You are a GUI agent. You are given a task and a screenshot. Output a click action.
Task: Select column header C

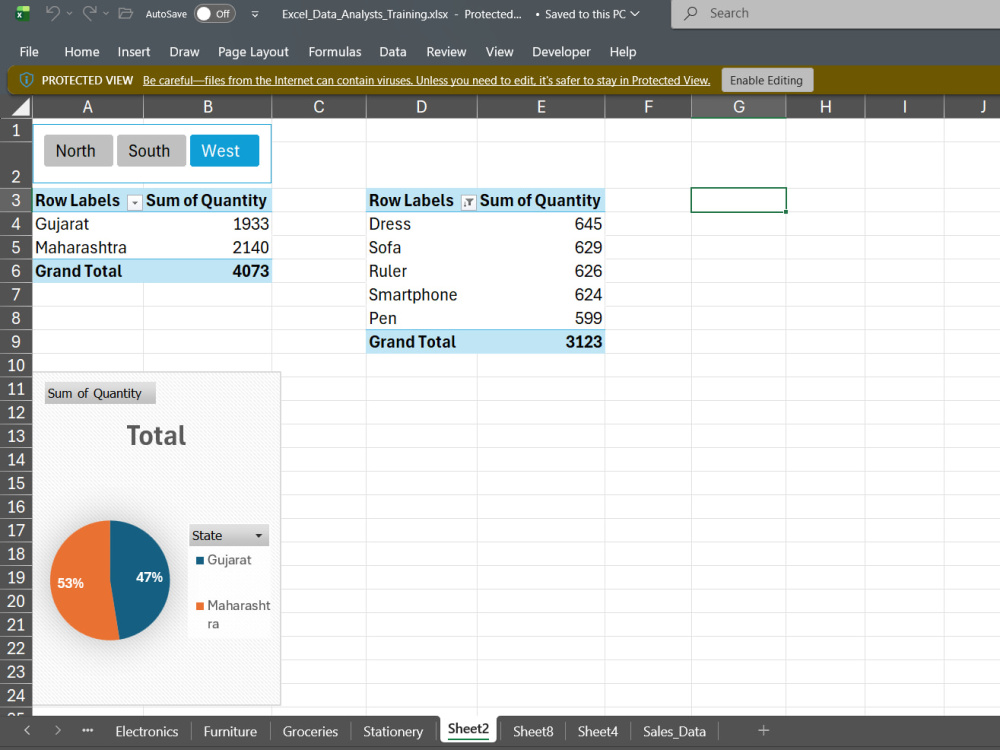pyautogui.click(x=319, y=107)
